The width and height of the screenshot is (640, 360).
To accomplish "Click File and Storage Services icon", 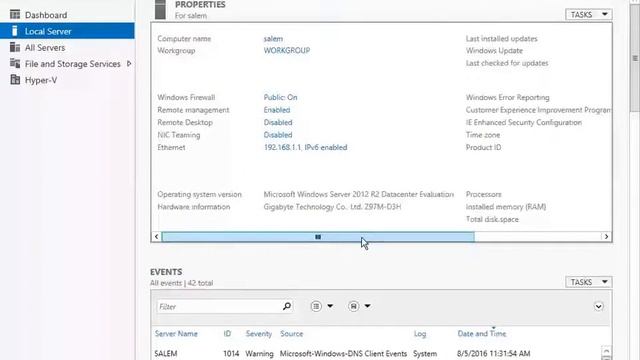I will click(15, 64).
